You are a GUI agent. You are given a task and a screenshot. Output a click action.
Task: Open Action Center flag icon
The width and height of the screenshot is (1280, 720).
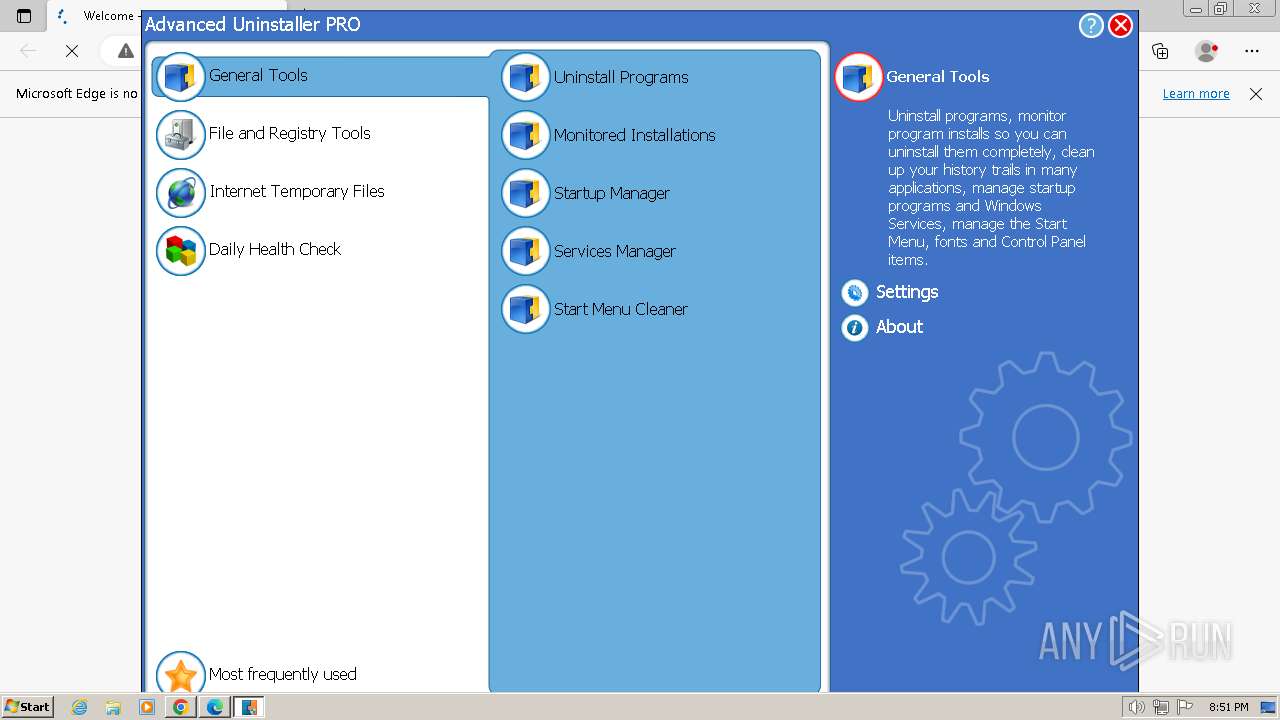[x=1185, y=707]
